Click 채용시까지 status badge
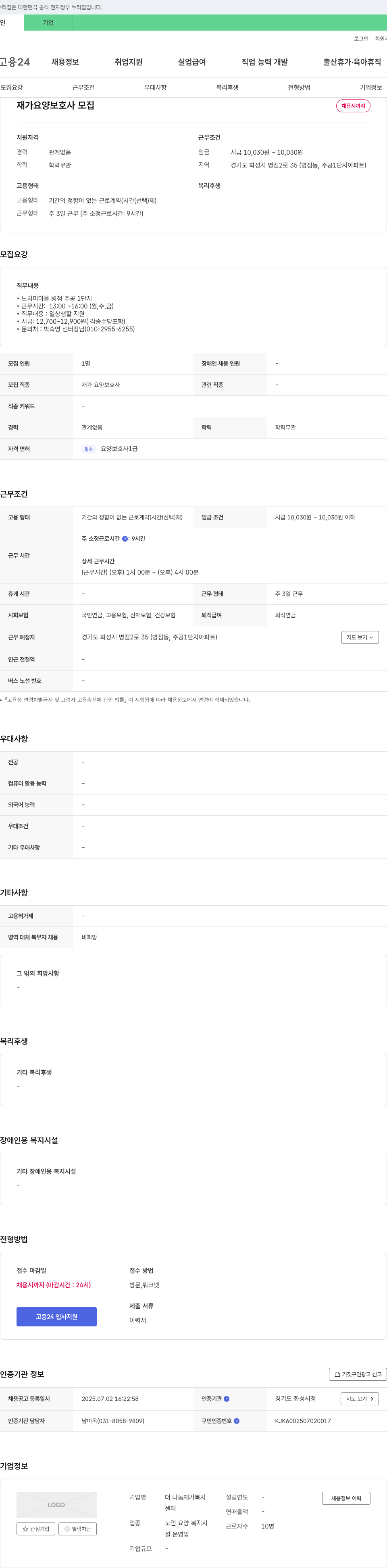This screenshot has width=387, height=1568. [x=354, y=106]
